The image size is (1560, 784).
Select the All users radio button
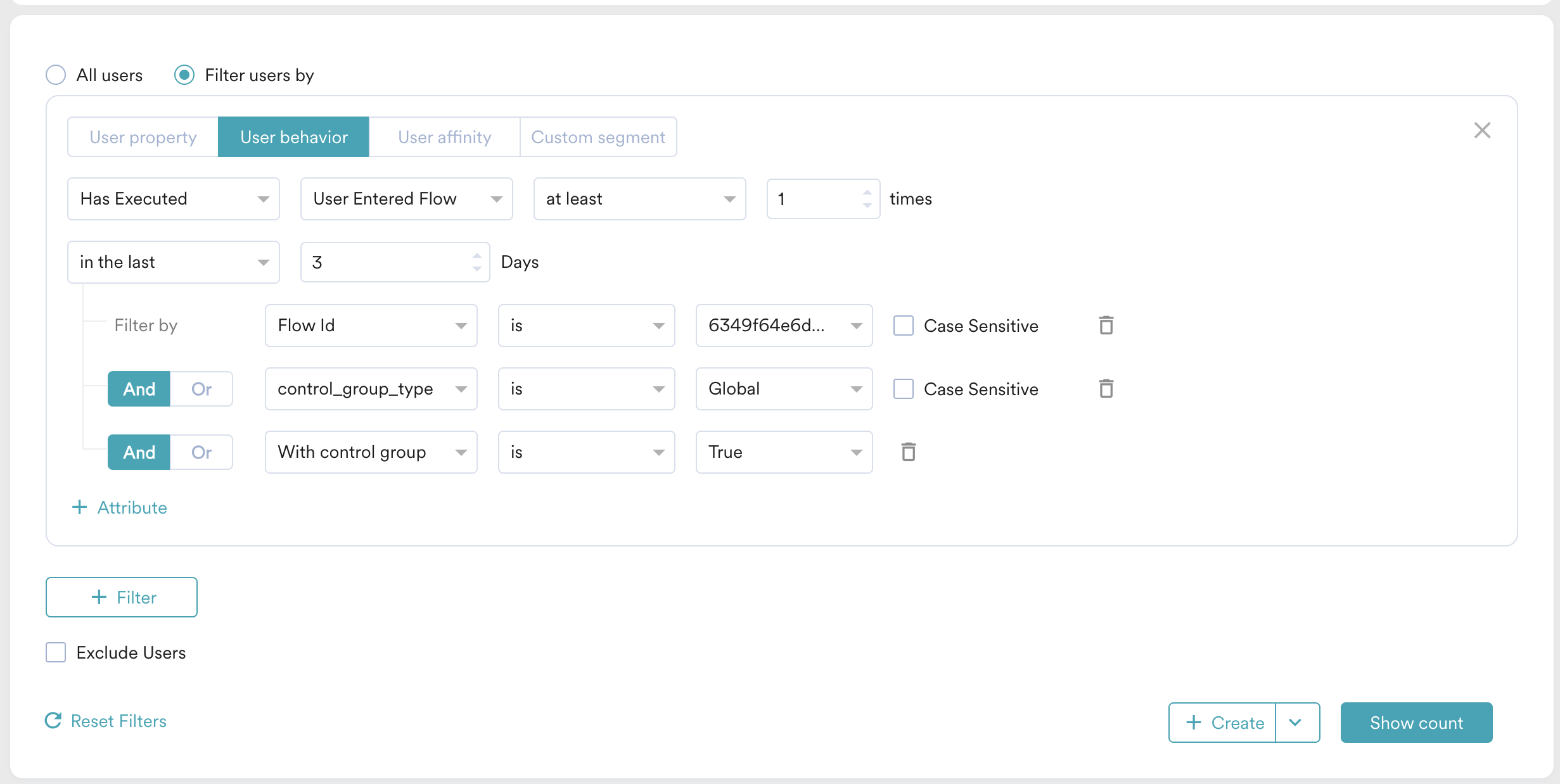[x=56, y=75]
